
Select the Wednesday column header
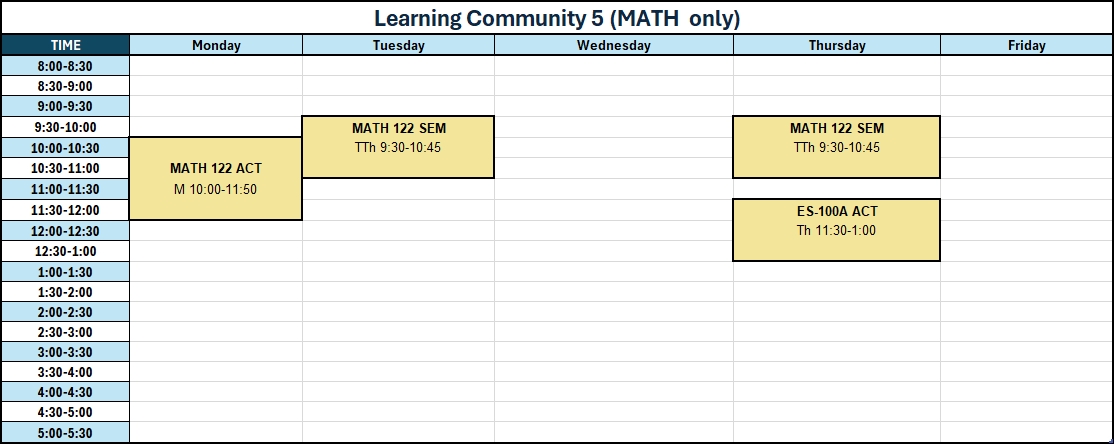(x=614, y=45)
